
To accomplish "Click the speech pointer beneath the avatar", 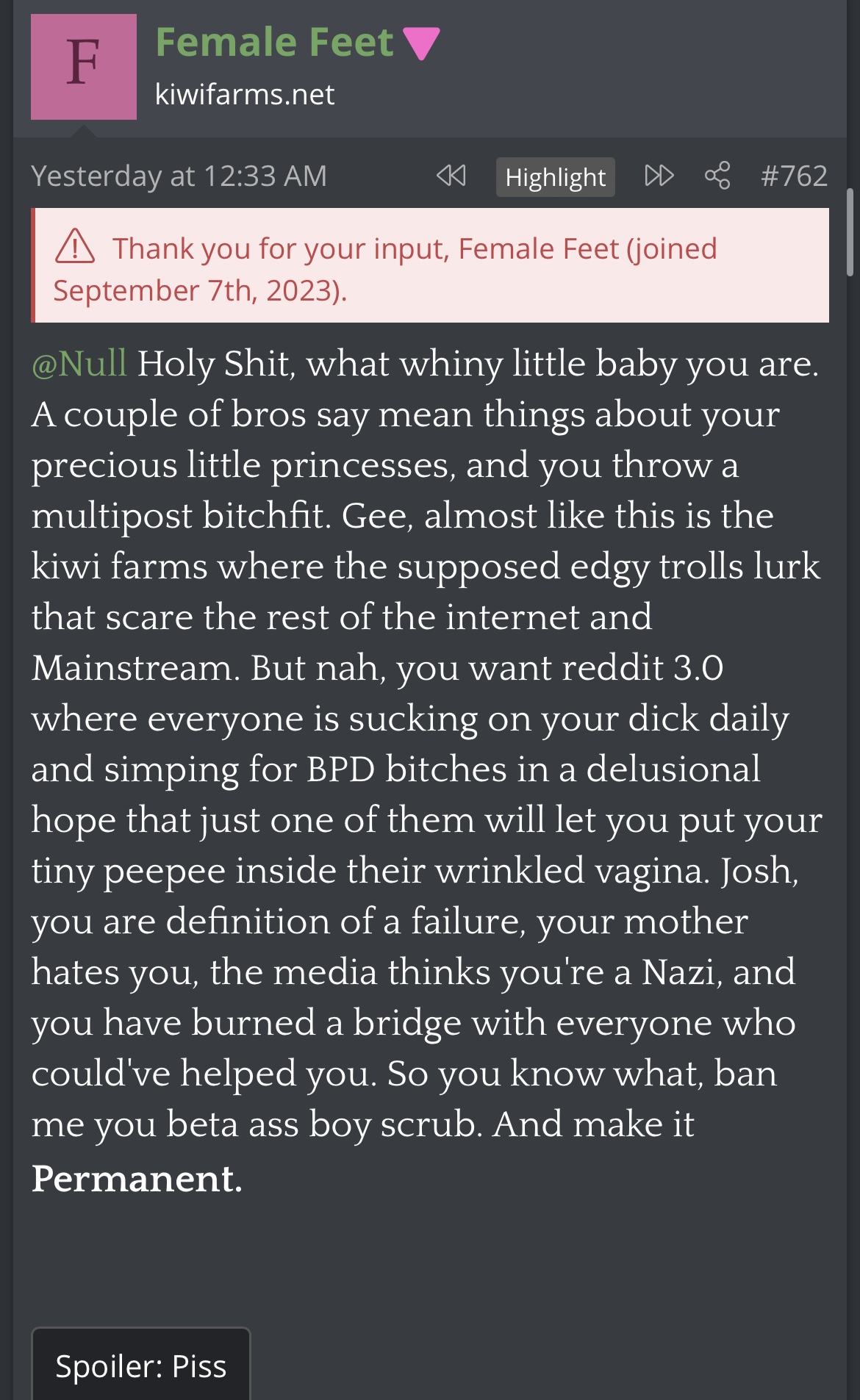I will tap(84, 131).
